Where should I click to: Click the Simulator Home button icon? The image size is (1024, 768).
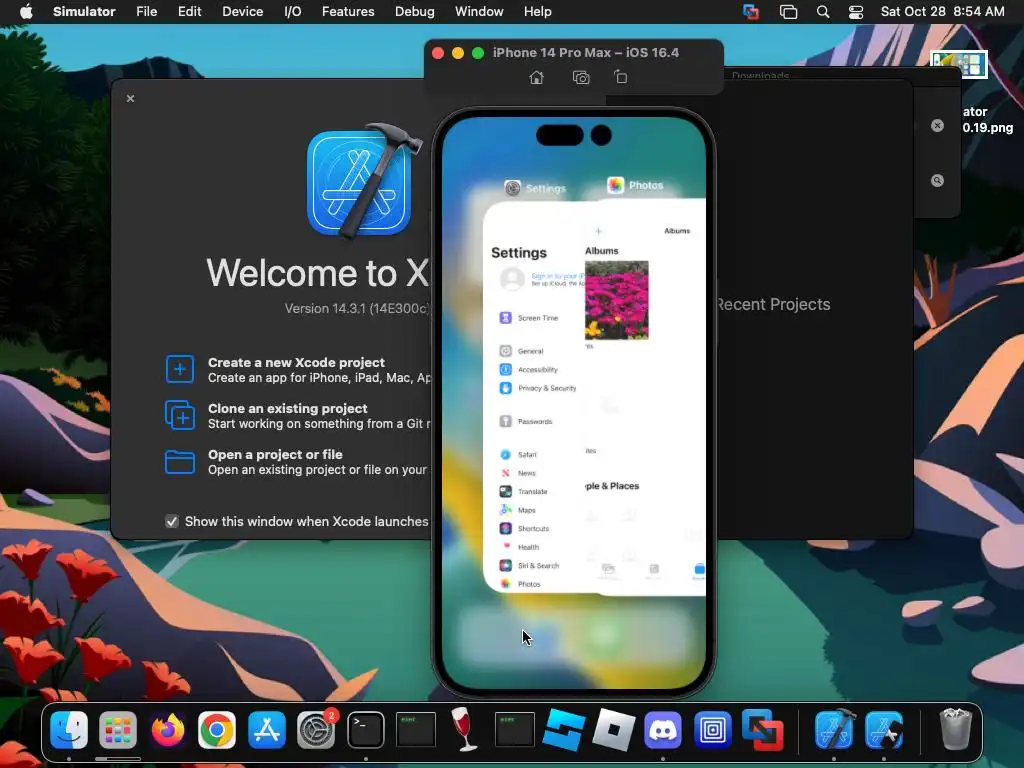(x=536, y=78)
